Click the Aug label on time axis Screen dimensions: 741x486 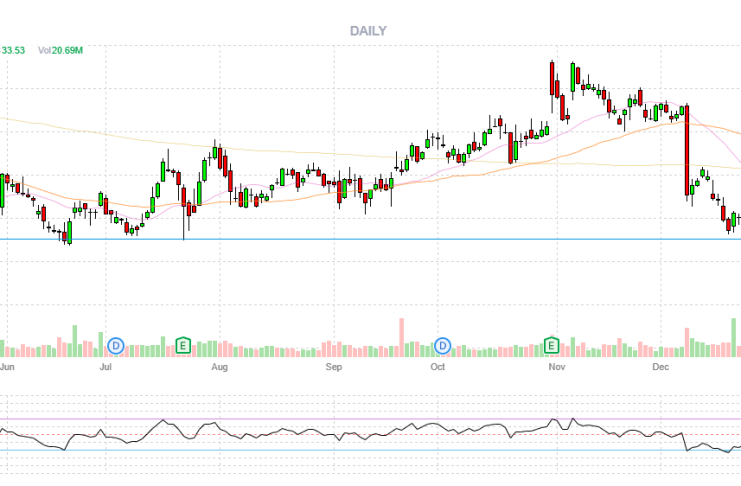pyautogui.click(x=220, y=367)
